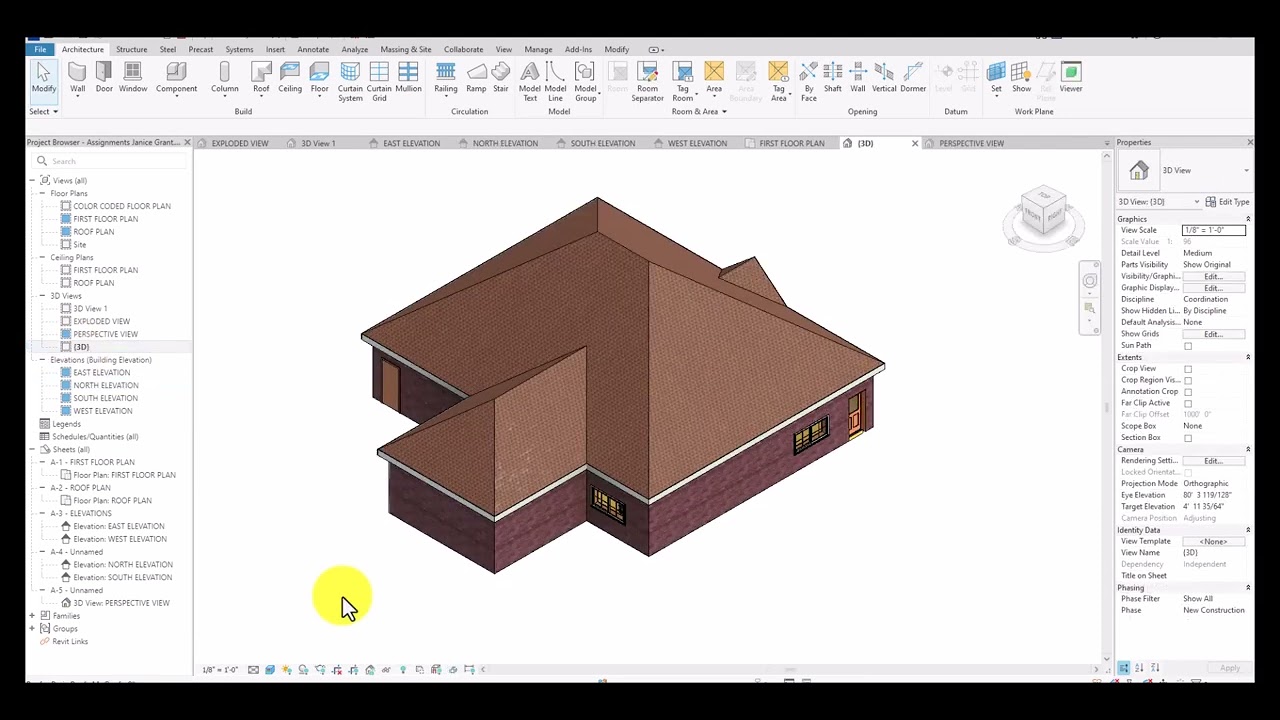Click the Model Text tool
This screenshot has height=720, width=1280.
click(530, 82)
